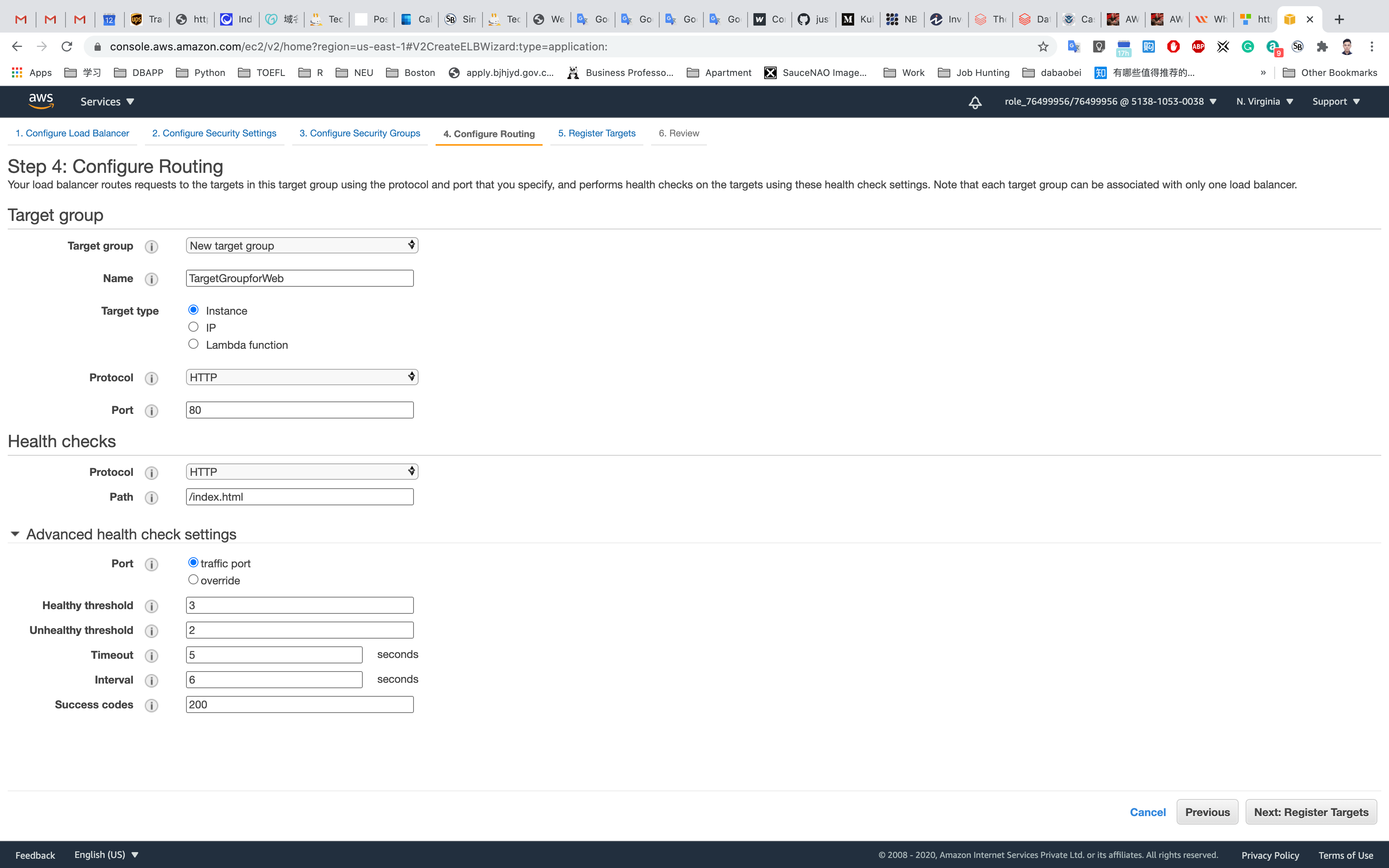Bookmark this page with the star icon
Image resolution: width=1389 pixels, height=868 pixels.
tap(1043, 46)
